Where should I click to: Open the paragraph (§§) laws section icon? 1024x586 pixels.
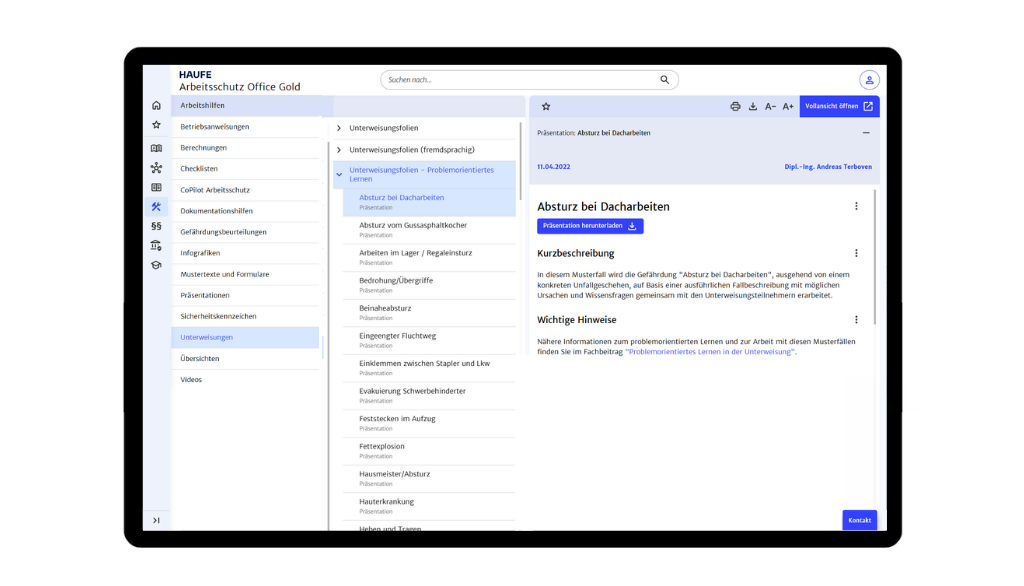[156, 226]
